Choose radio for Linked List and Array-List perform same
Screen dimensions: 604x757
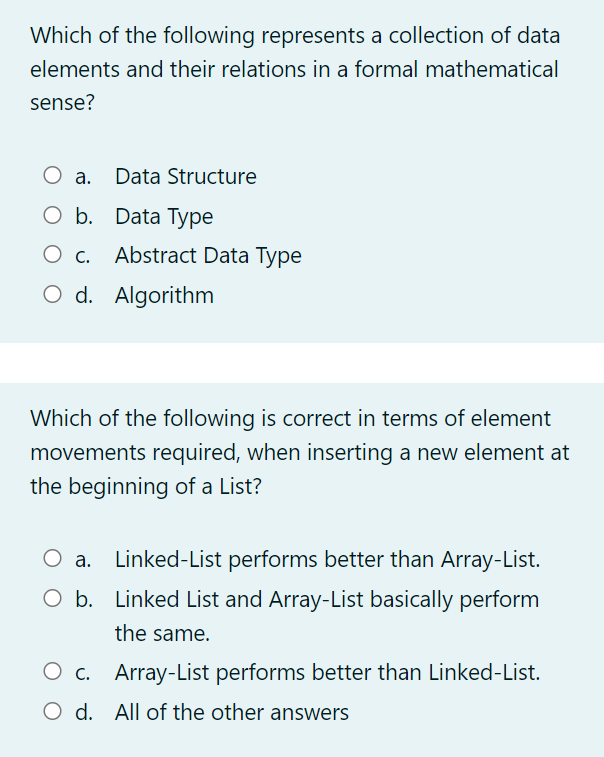click(x=52, y=599)
